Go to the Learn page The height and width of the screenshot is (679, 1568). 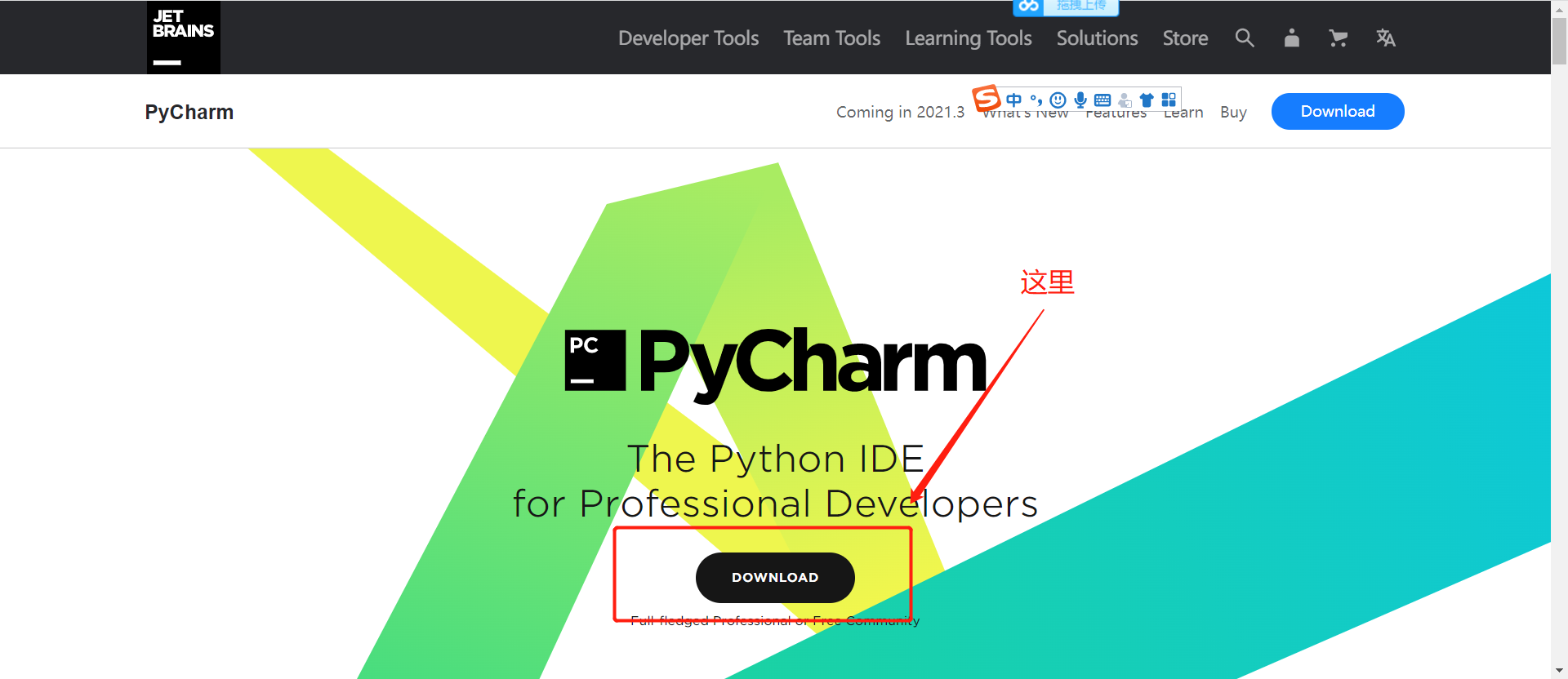click(1183, 113)
